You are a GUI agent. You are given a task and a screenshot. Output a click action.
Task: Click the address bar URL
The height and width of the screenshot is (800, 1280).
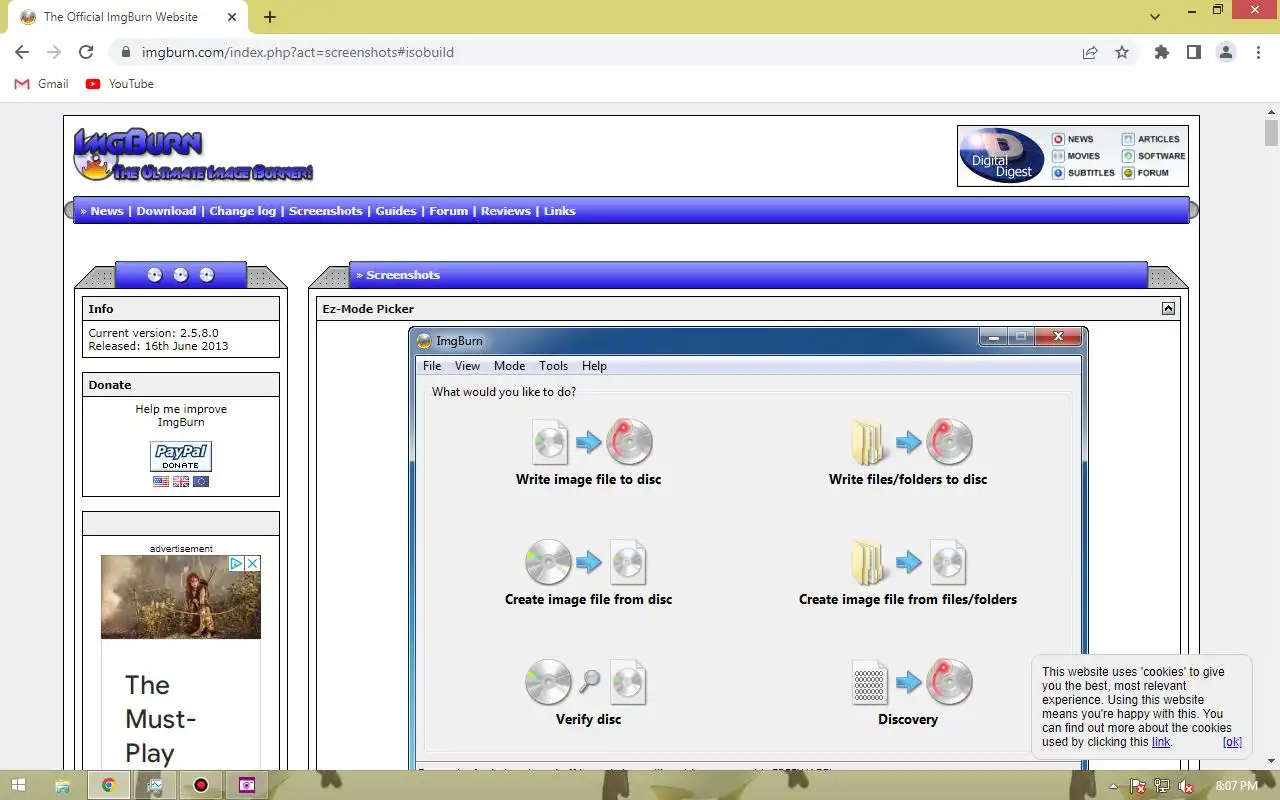(298, 52)
